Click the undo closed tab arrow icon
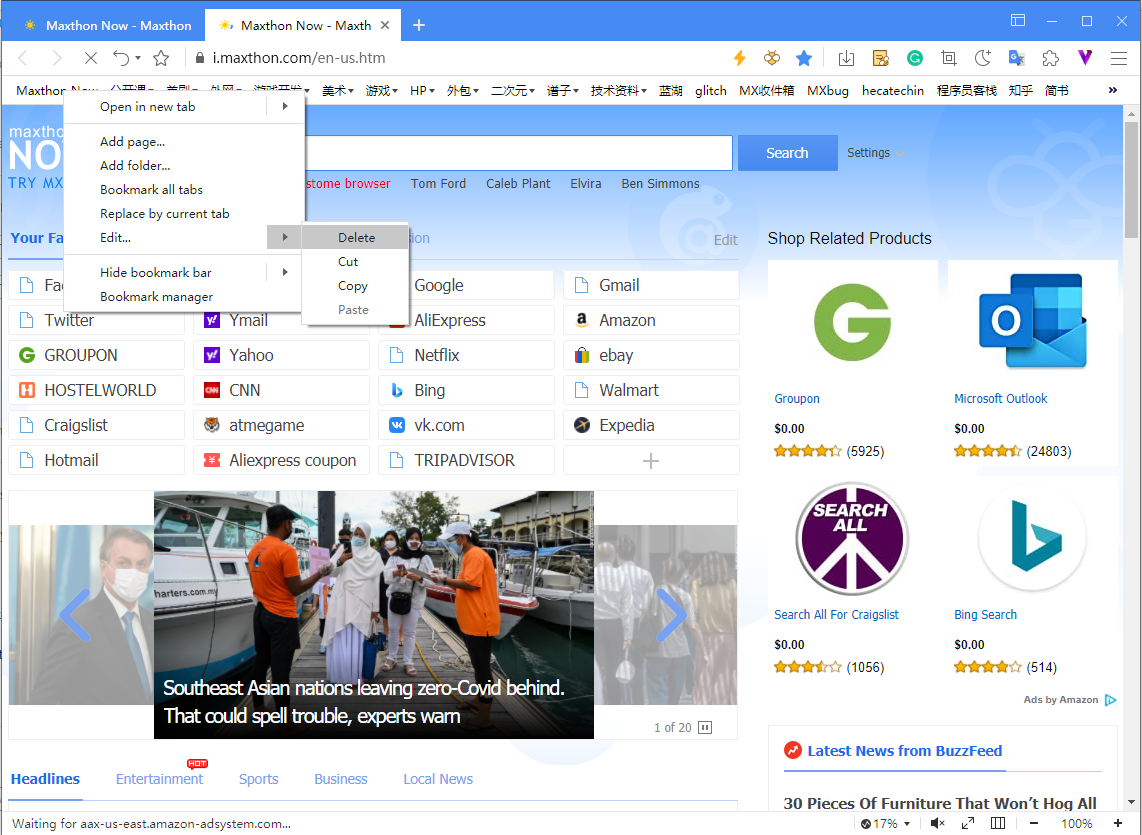Image resolution: width=1142 pixels, height=835 pixels. [x=121, y=58]
